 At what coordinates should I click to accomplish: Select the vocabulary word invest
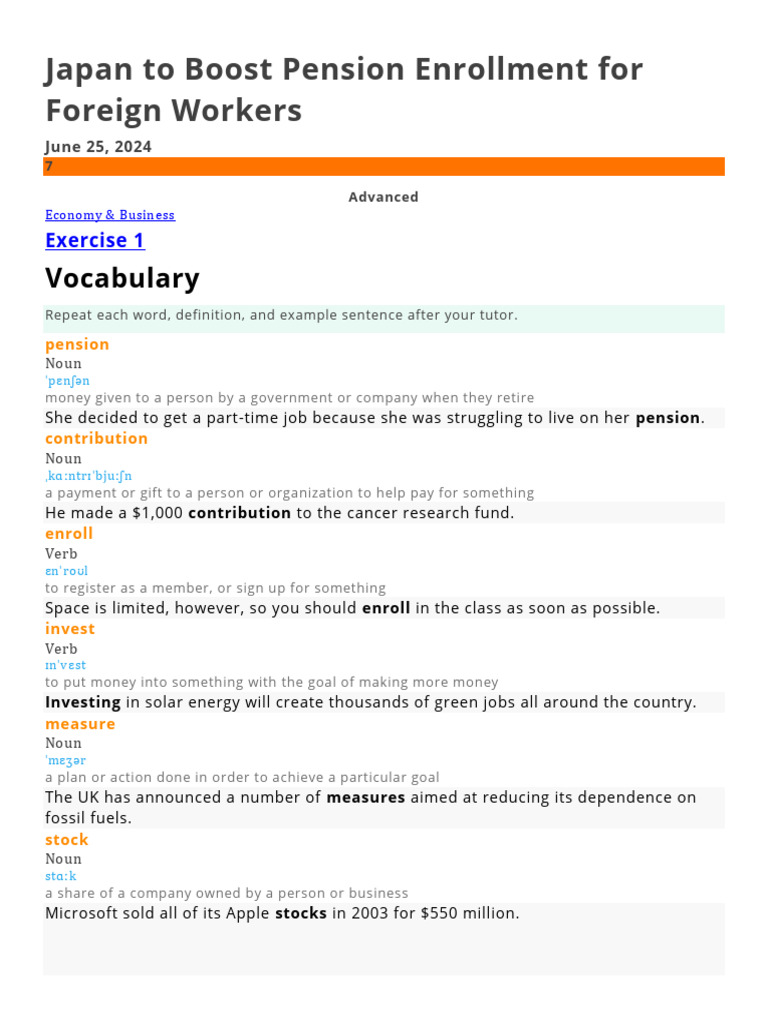(70, 629)
